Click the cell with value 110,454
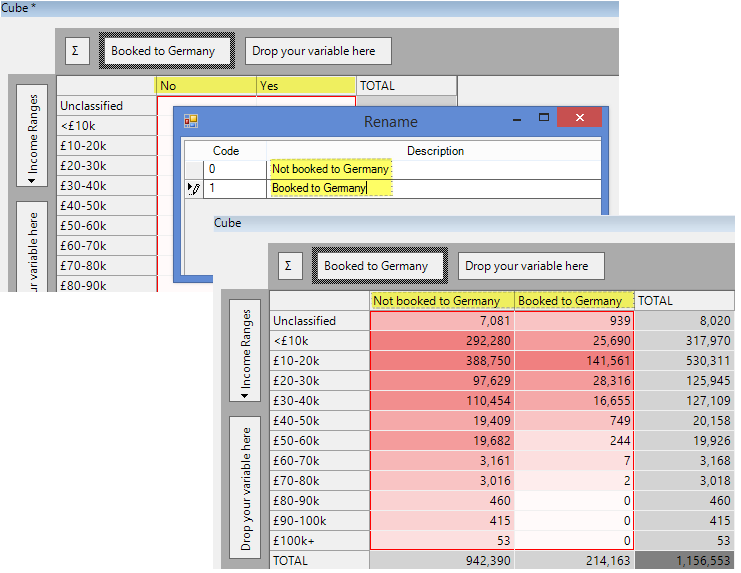Screen dimensions: 741x573 (x=442, y=401)
